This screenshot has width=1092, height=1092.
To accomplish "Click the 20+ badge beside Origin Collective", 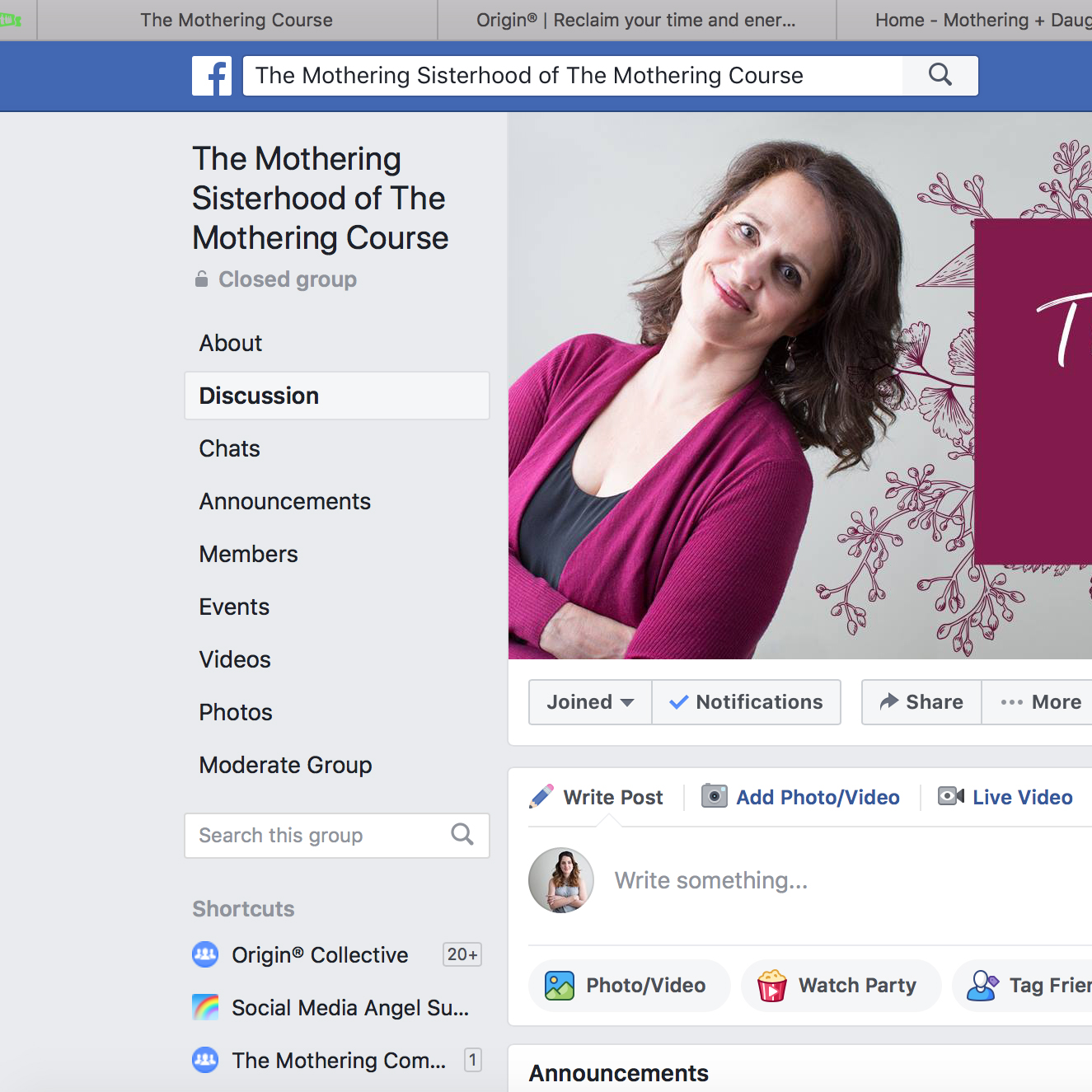I will [x=462, y=954].
